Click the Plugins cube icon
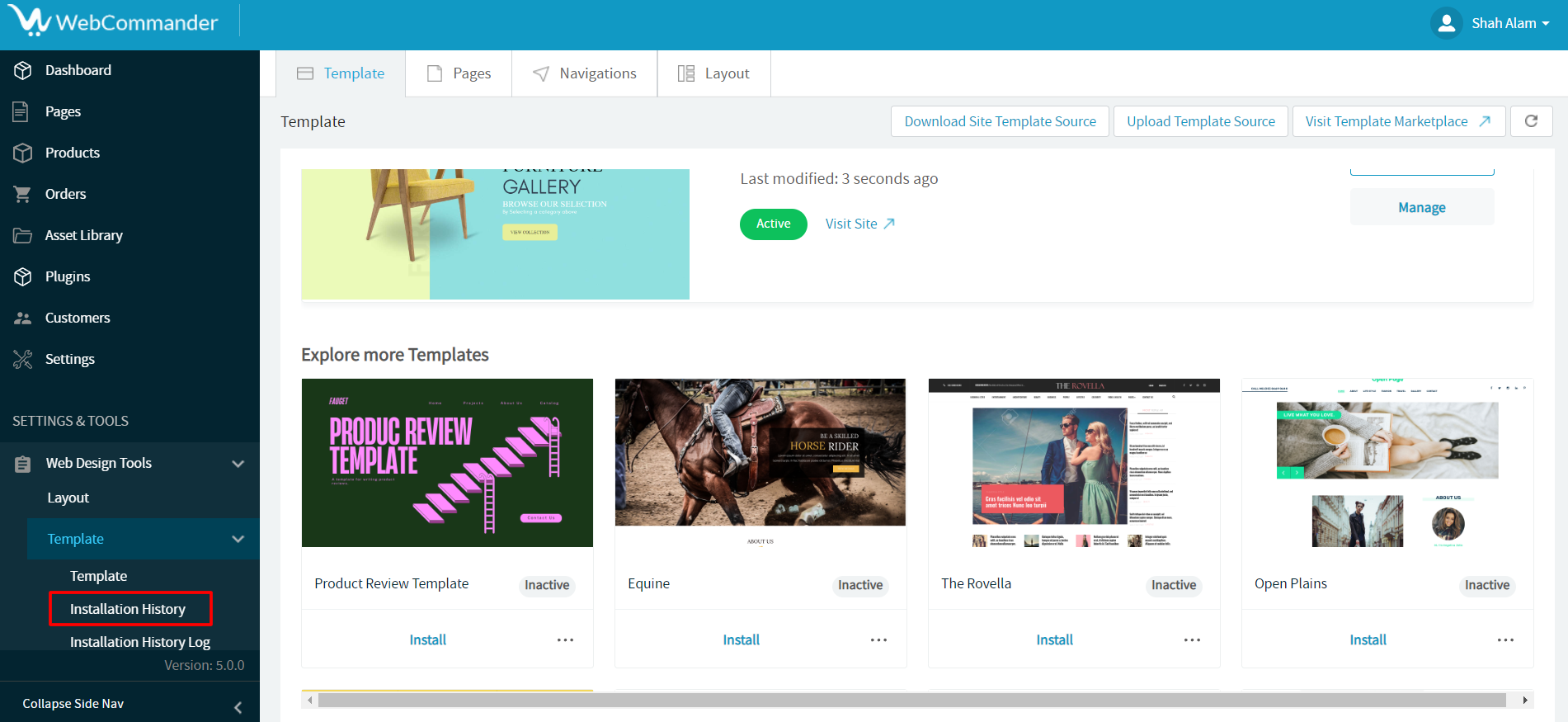 (x=23, y=276)
